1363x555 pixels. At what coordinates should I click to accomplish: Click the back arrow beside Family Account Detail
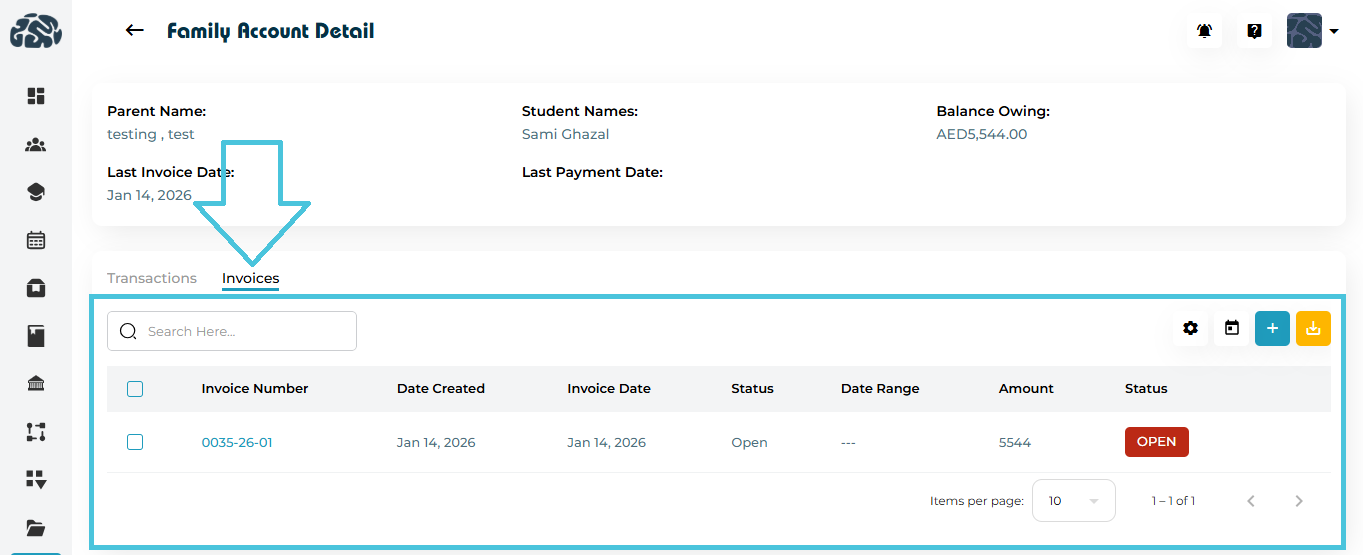click(x=135, y=31)
